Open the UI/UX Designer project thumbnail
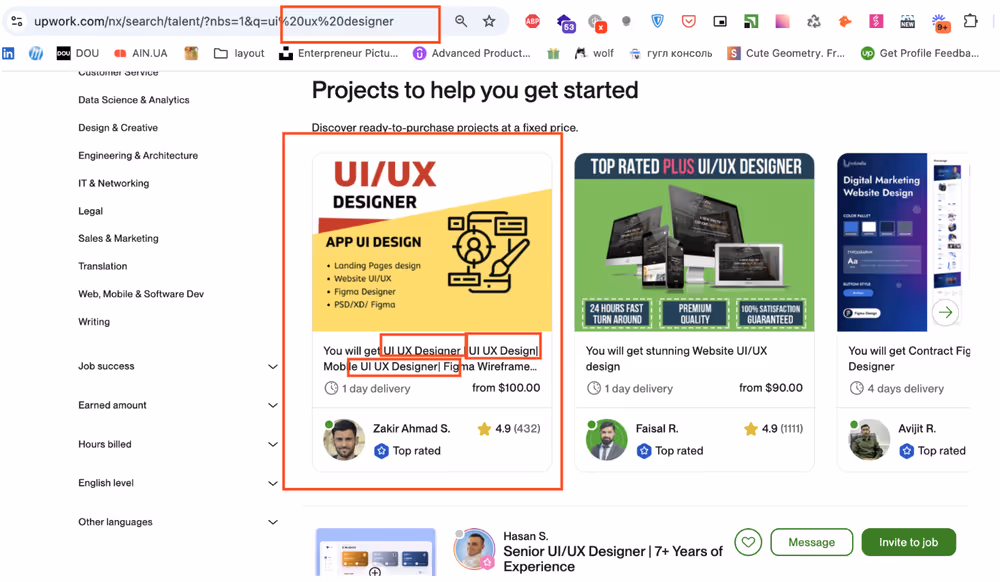1000x582 pixels. pos(432,242)
